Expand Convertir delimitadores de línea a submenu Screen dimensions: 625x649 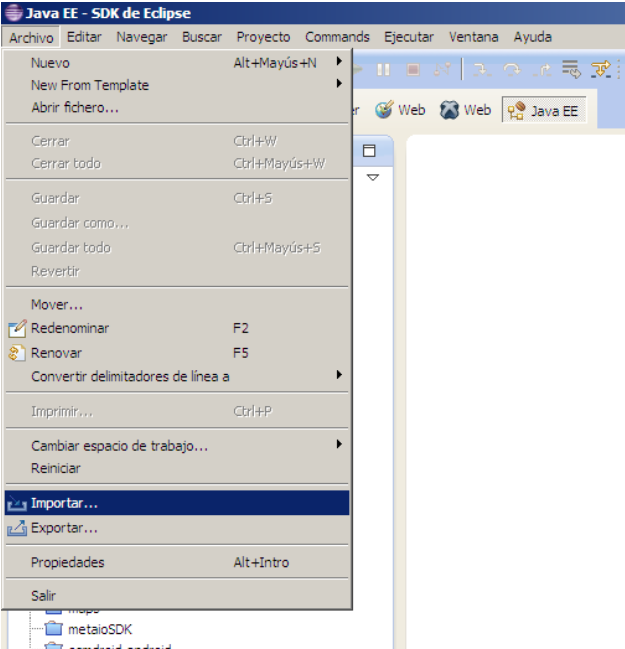177,376
